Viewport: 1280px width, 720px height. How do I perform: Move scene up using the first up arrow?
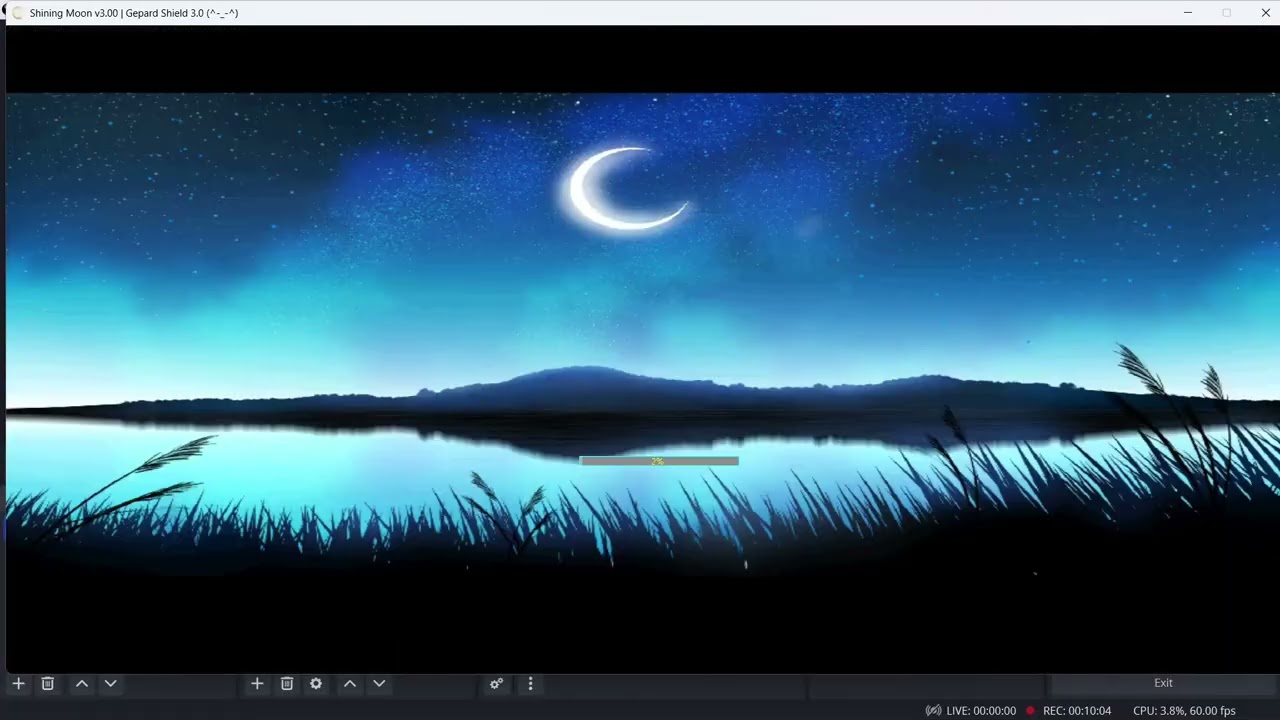click(82, 684)
